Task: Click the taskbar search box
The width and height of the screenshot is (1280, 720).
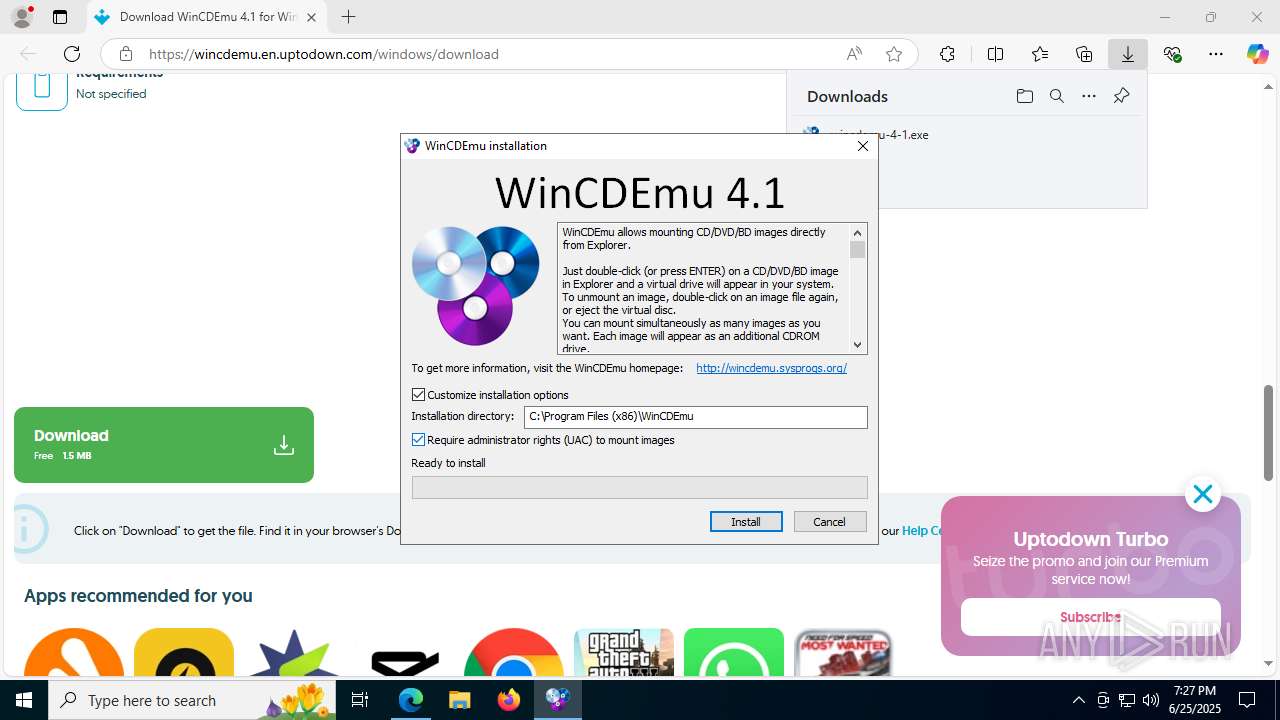Action: tap(193, 700)
